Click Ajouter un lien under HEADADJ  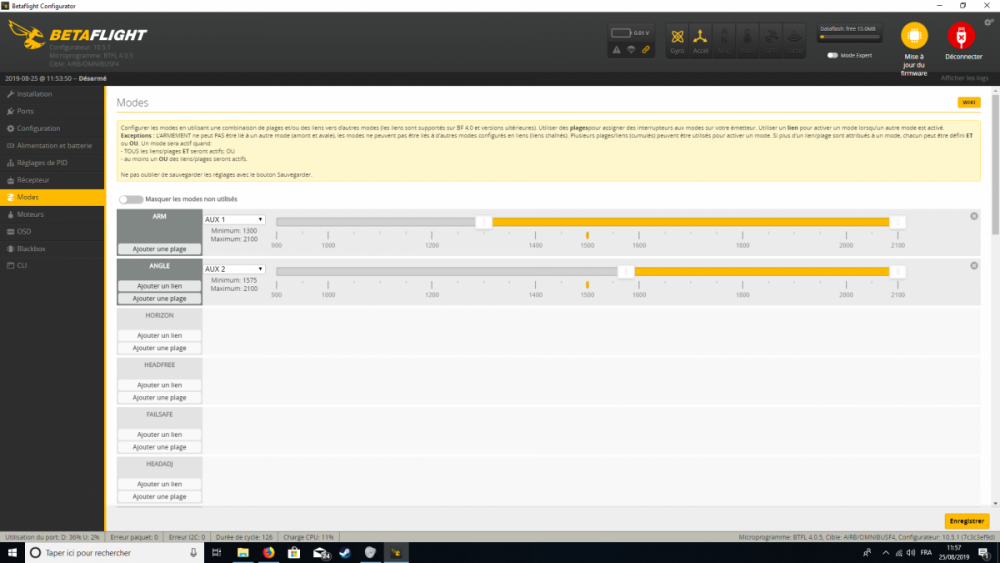coord(159,484)
